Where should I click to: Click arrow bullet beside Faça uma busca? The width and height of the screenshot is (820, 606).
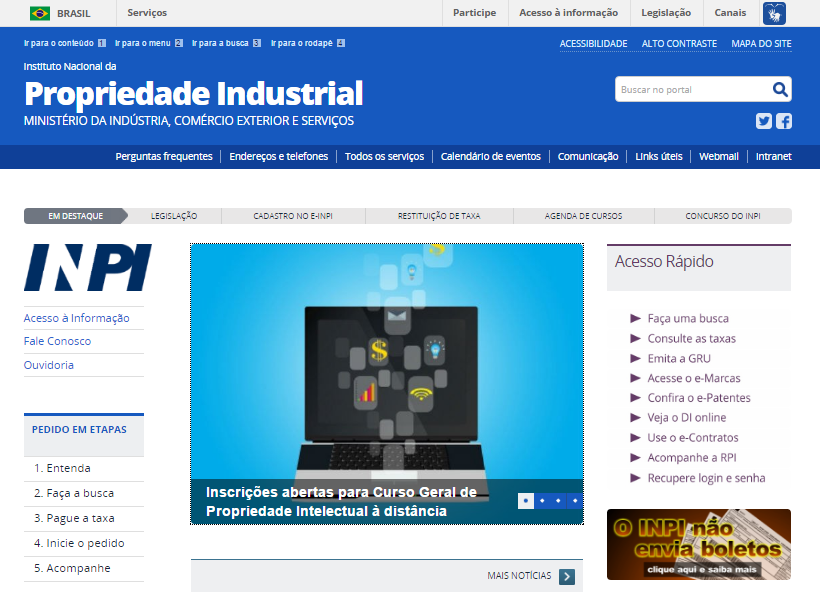[x=636, y=318]
